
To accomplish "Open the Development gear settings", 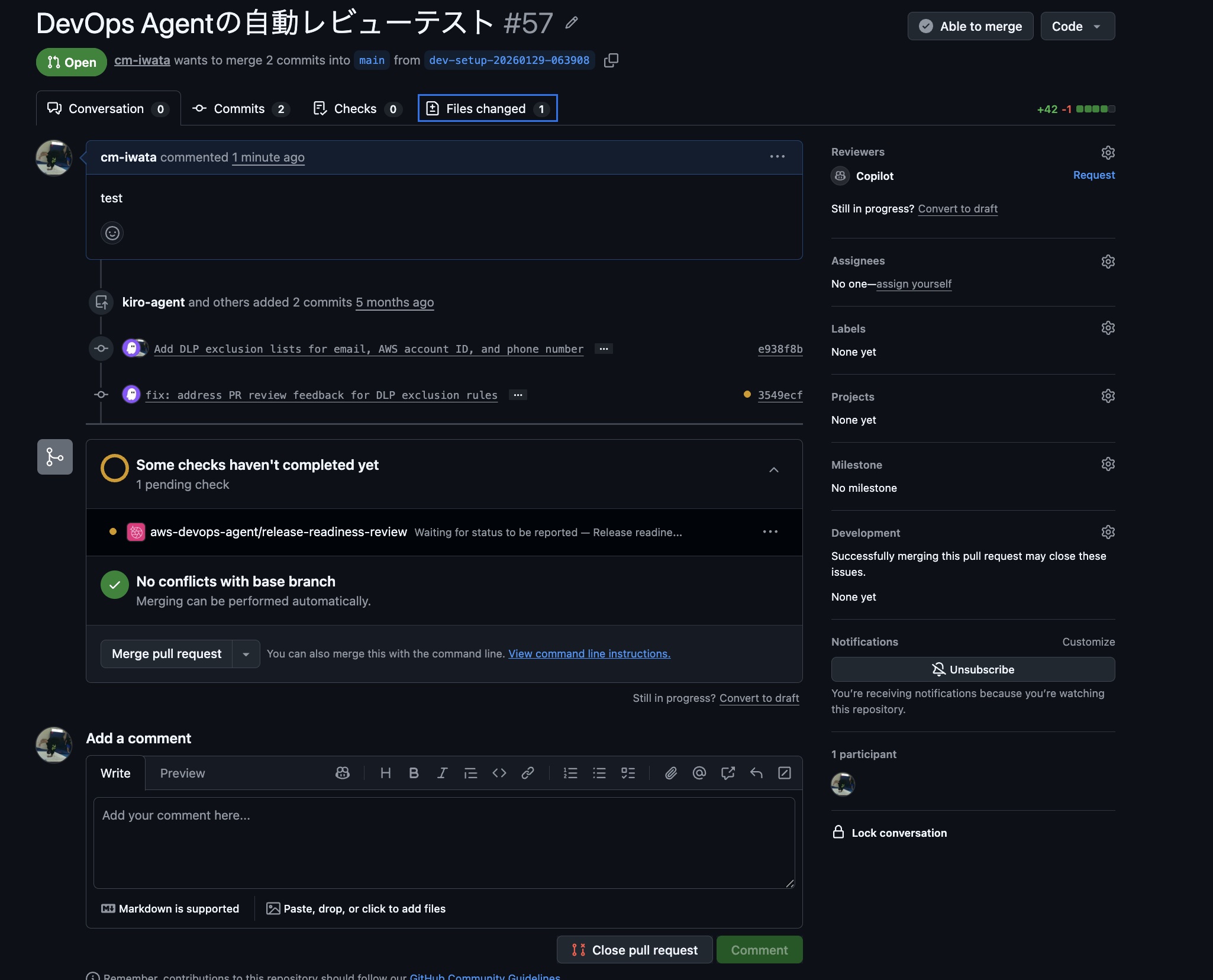I will 1108,532.
